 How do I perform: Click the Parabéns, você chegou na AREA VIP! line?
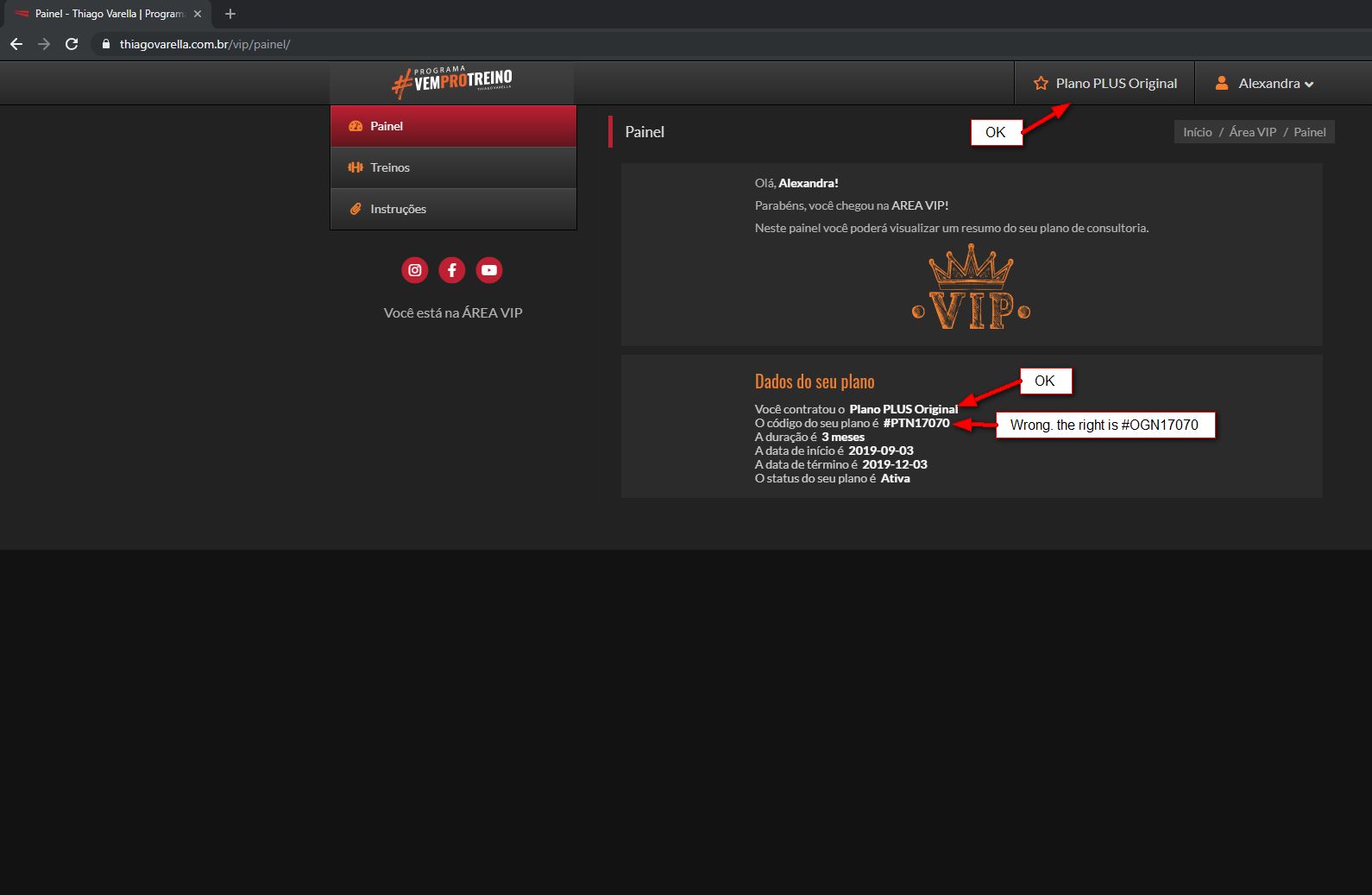pyautogui.click(x=852, y=205)
